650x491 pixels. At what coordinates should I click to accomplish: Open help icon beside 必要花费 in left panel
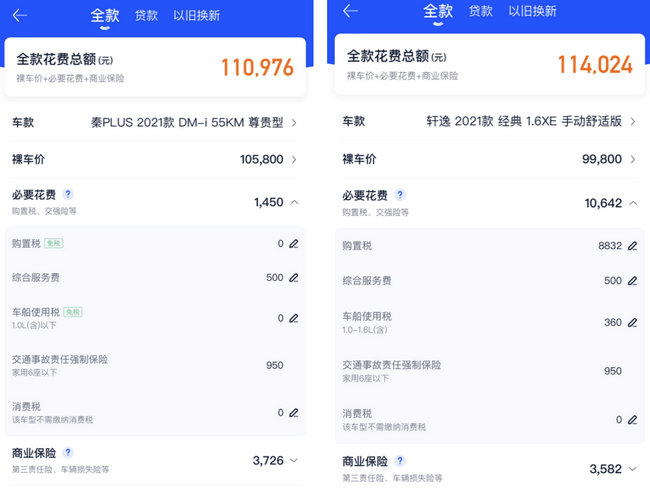pos(68,194)
